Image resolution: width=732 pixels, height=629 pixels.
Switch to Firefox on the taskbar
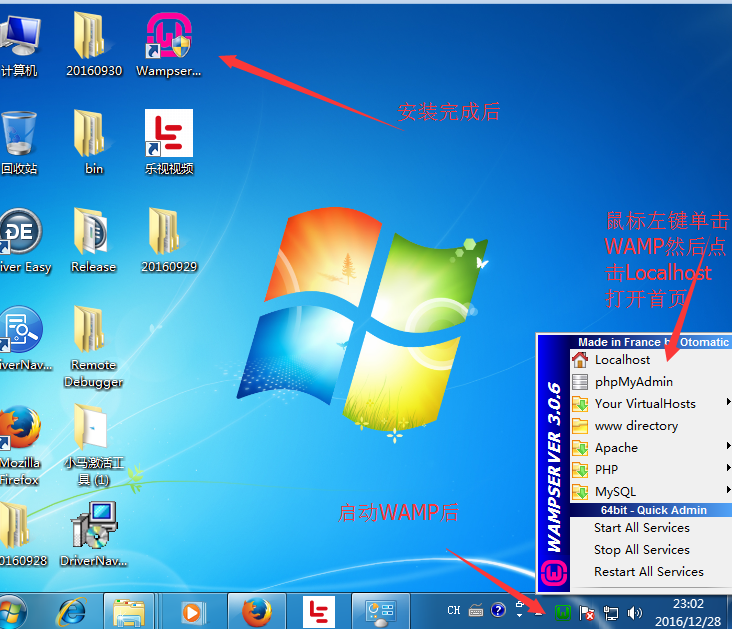257,612
